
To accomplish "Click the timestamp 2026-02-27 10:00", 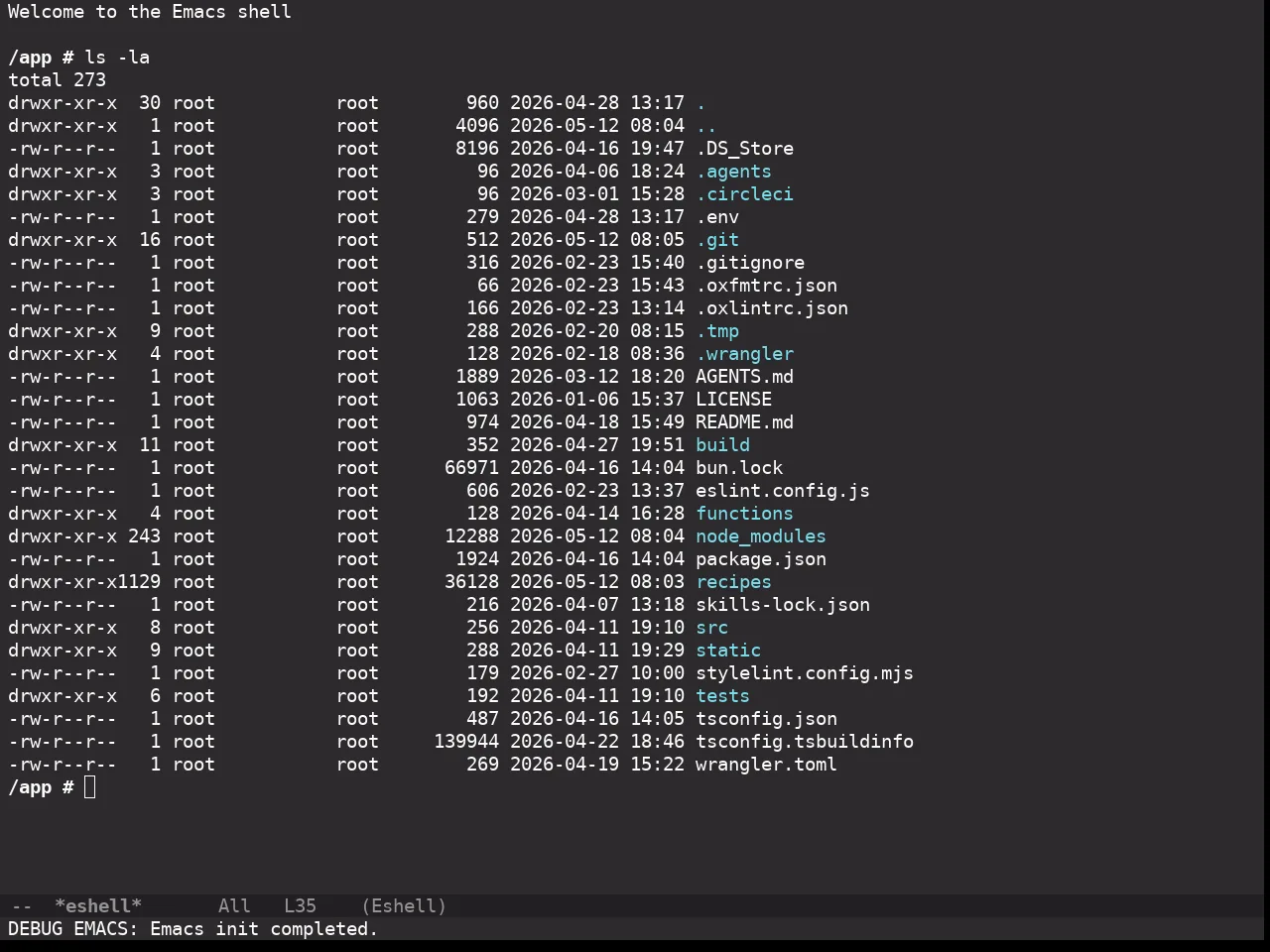I will (x=597, y=673).
